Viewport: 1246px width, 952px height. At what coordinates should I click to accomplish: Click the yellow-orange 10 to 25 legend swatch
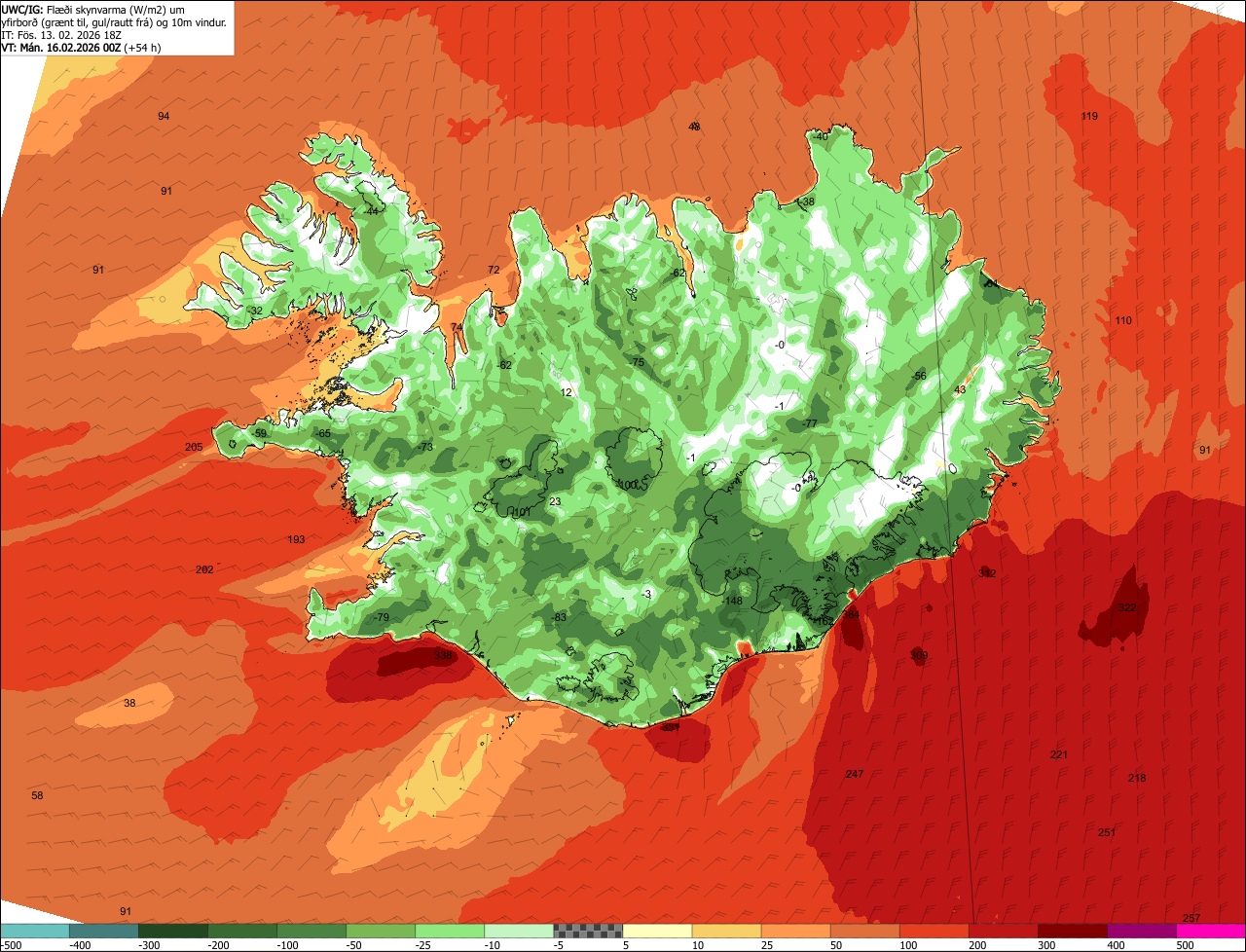pos(727,931)
